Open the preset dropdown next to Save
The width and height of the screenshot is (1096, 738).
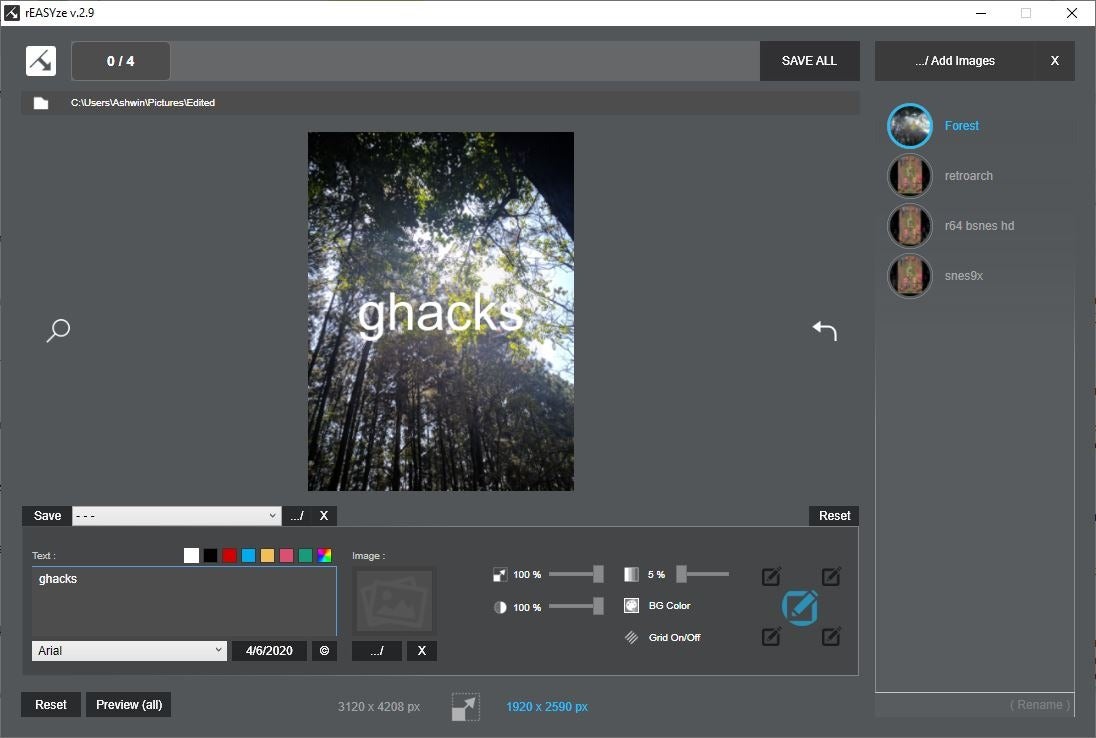click(x=177, y=516)
